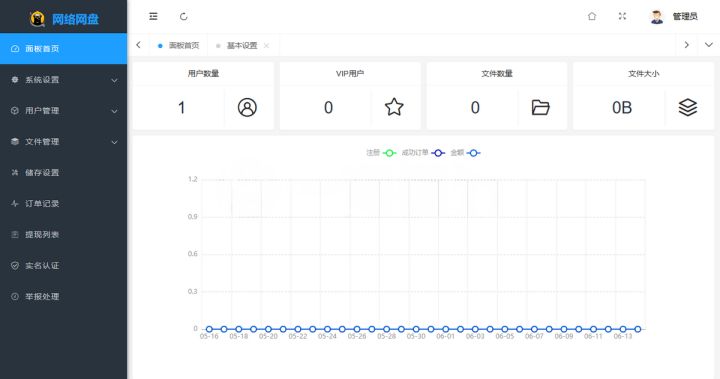Switch to the 基本设置 tab
Viewport: 720px width, 379px height.
point(242,45)
